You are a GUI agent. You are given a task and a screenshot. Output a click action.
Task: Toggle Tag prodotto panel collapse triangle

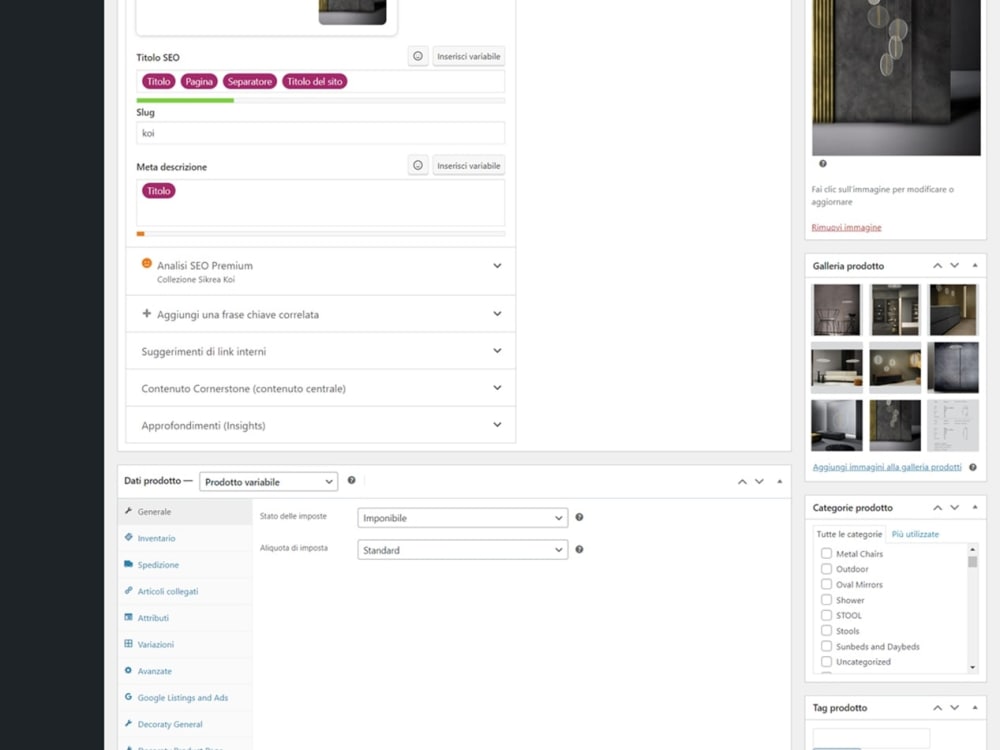974,708
